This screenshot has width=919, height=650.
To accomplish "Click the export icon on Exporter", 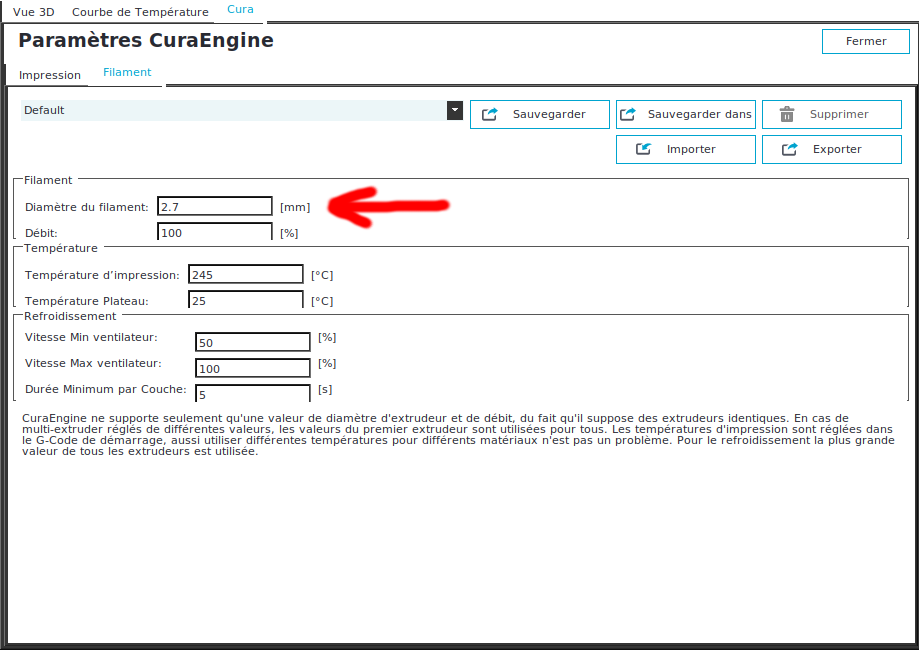I will coord(789,149).
